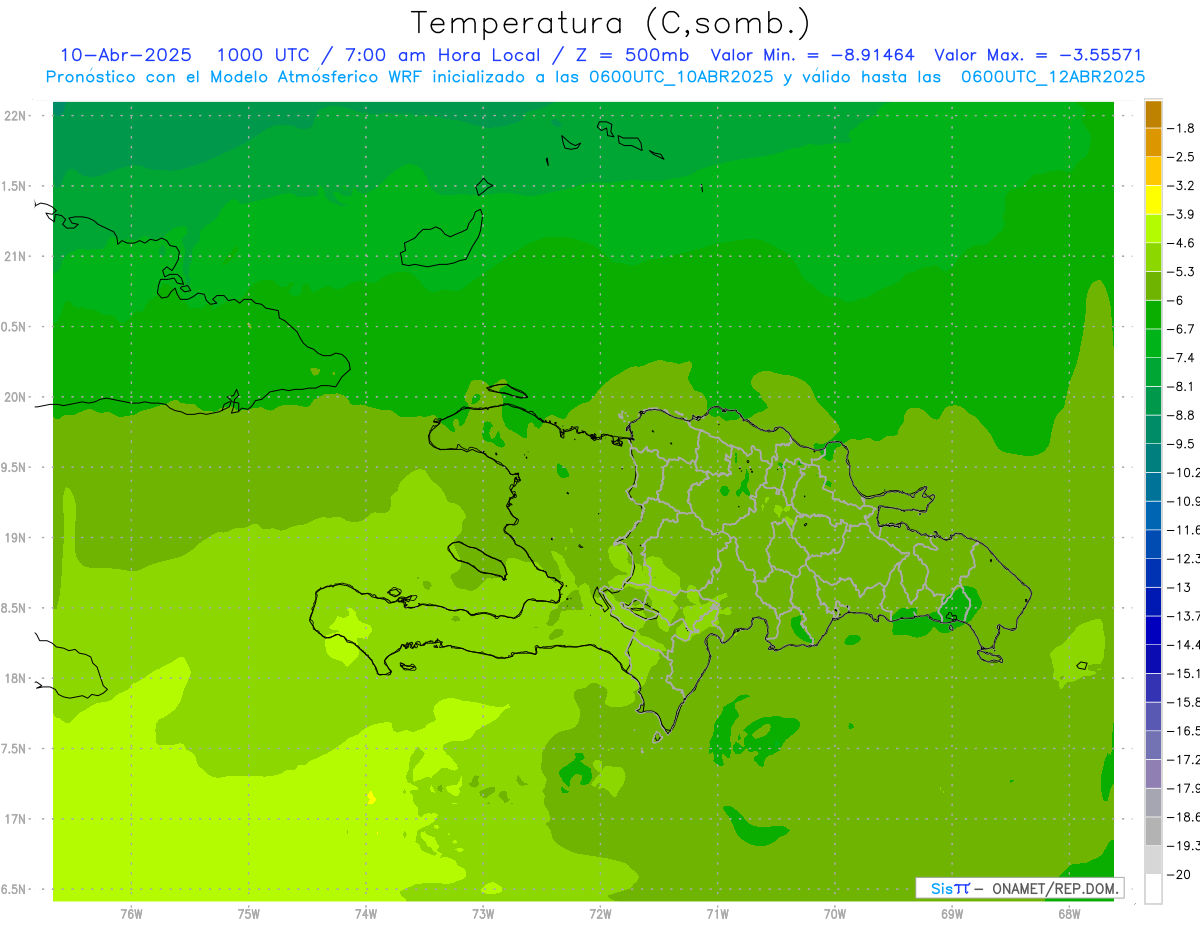This screenshot has width=1200, height=927.
Task: Click the "-9.5" colorbar label
Action: pos(1181,443)
